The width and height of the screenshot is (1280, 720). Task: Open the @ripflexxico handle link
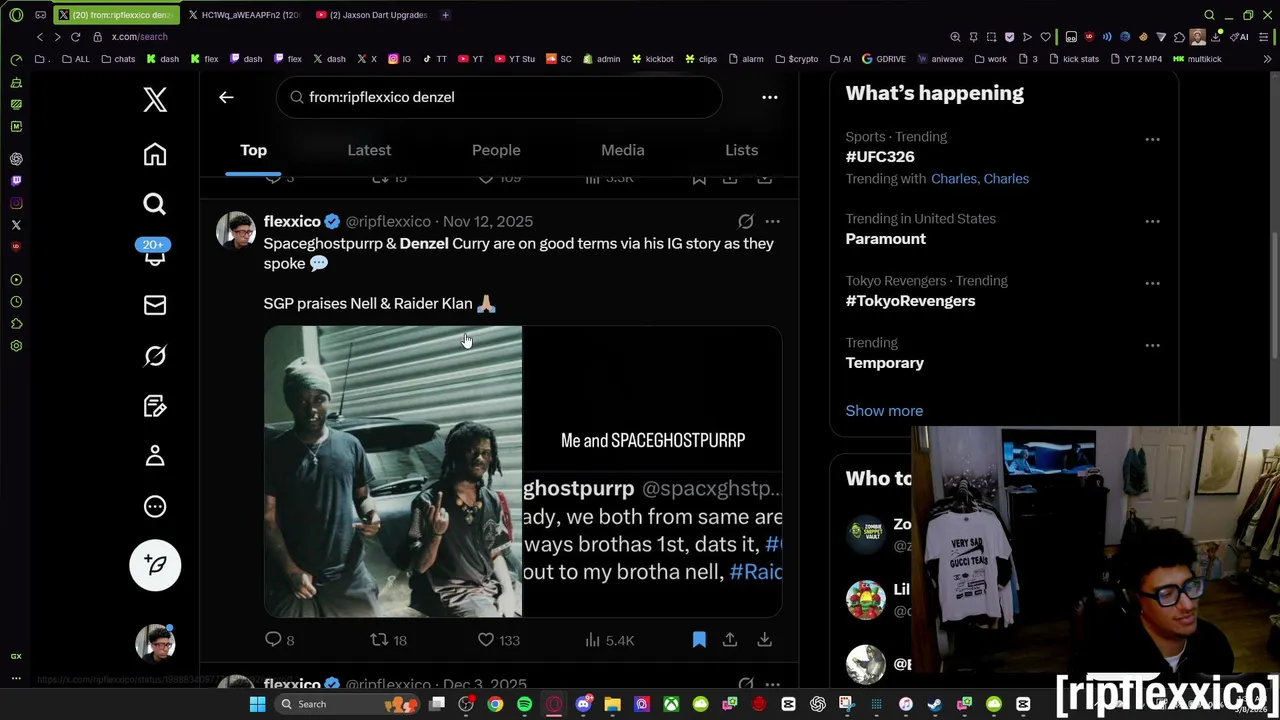(388, 221)
